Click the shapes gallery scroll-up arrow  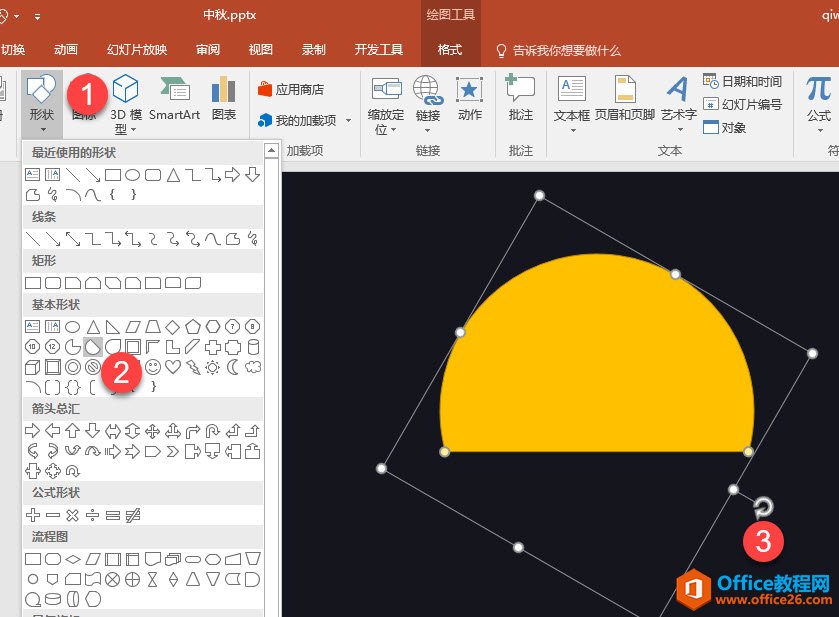point(272,151)
